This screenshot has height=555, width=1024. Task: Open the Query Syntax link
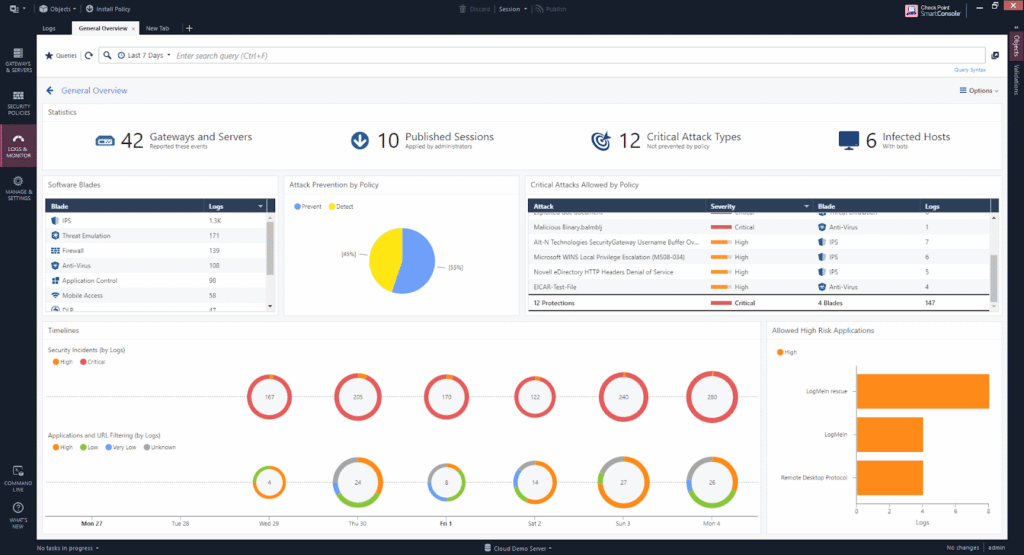pyautogui.click(x=970, y=70)
